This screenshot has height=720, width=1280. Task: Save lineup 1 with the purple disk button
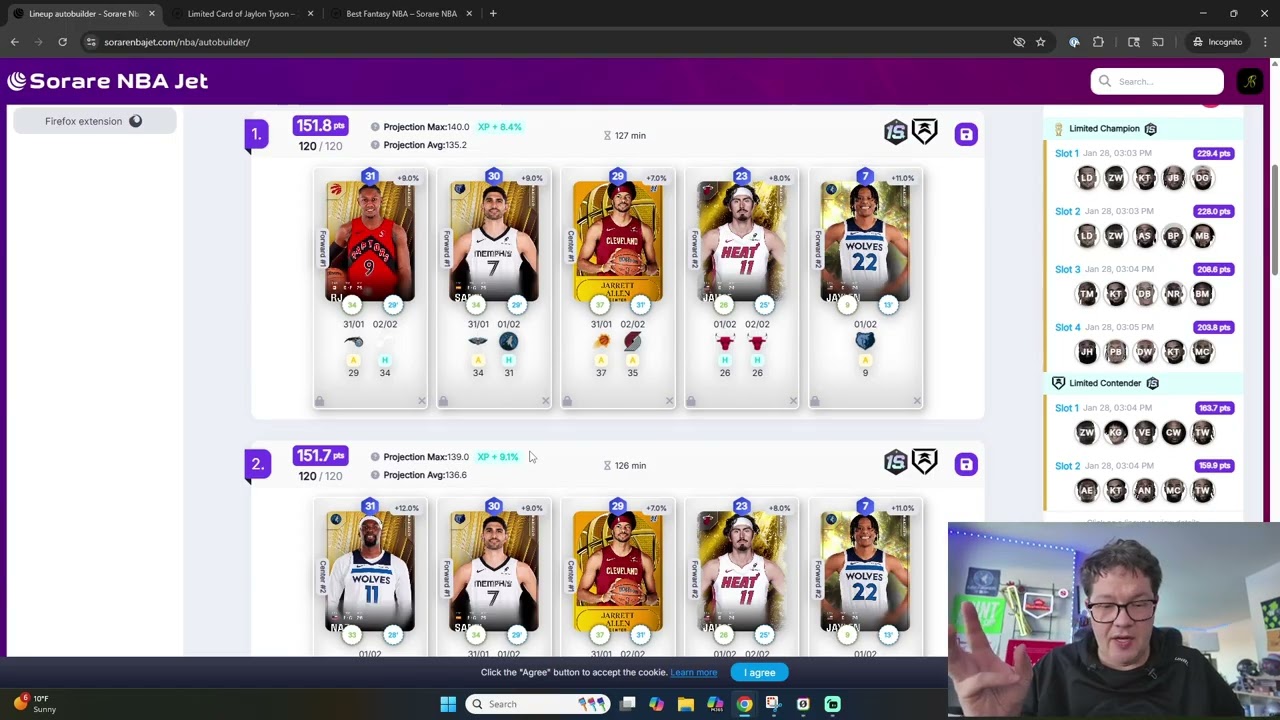tap(965, 134)
